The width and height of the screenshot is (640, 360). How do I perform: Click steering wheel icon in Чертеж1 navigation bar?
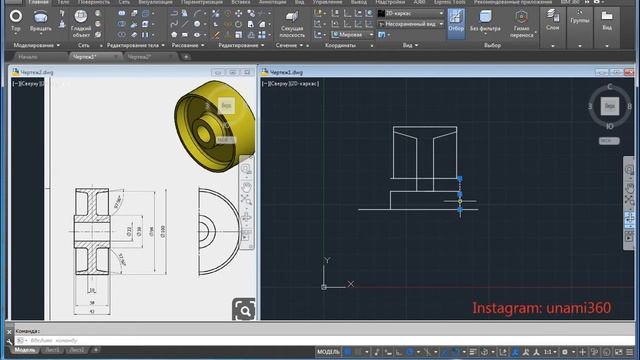pyautogui.click(x=629, y=170)
